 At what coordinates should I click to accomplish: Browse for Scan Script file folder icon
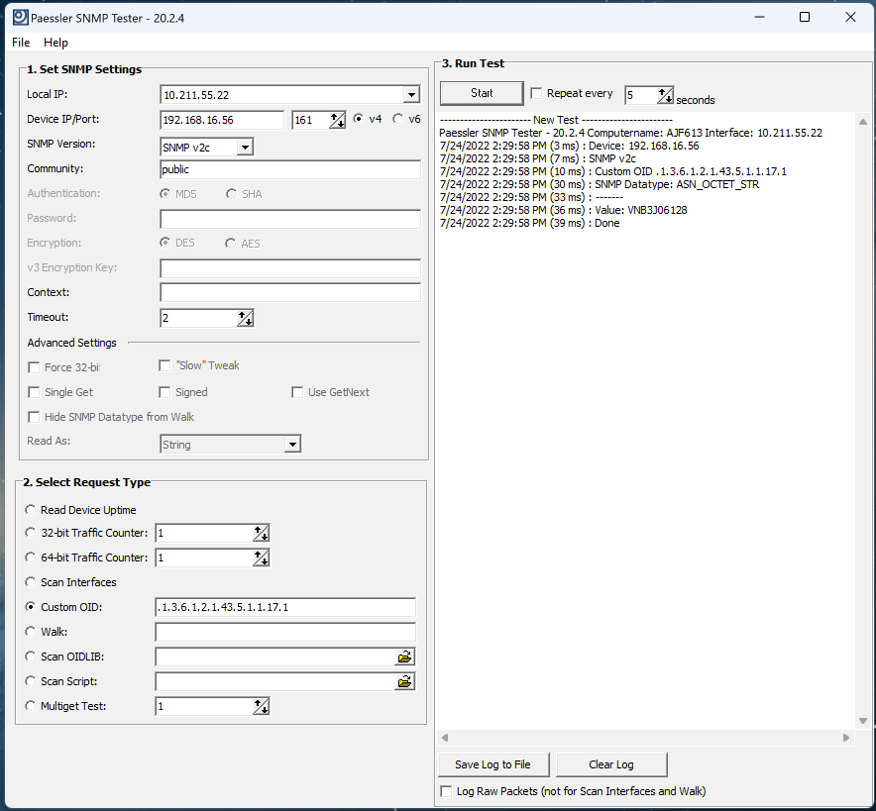tap(404, 682)
